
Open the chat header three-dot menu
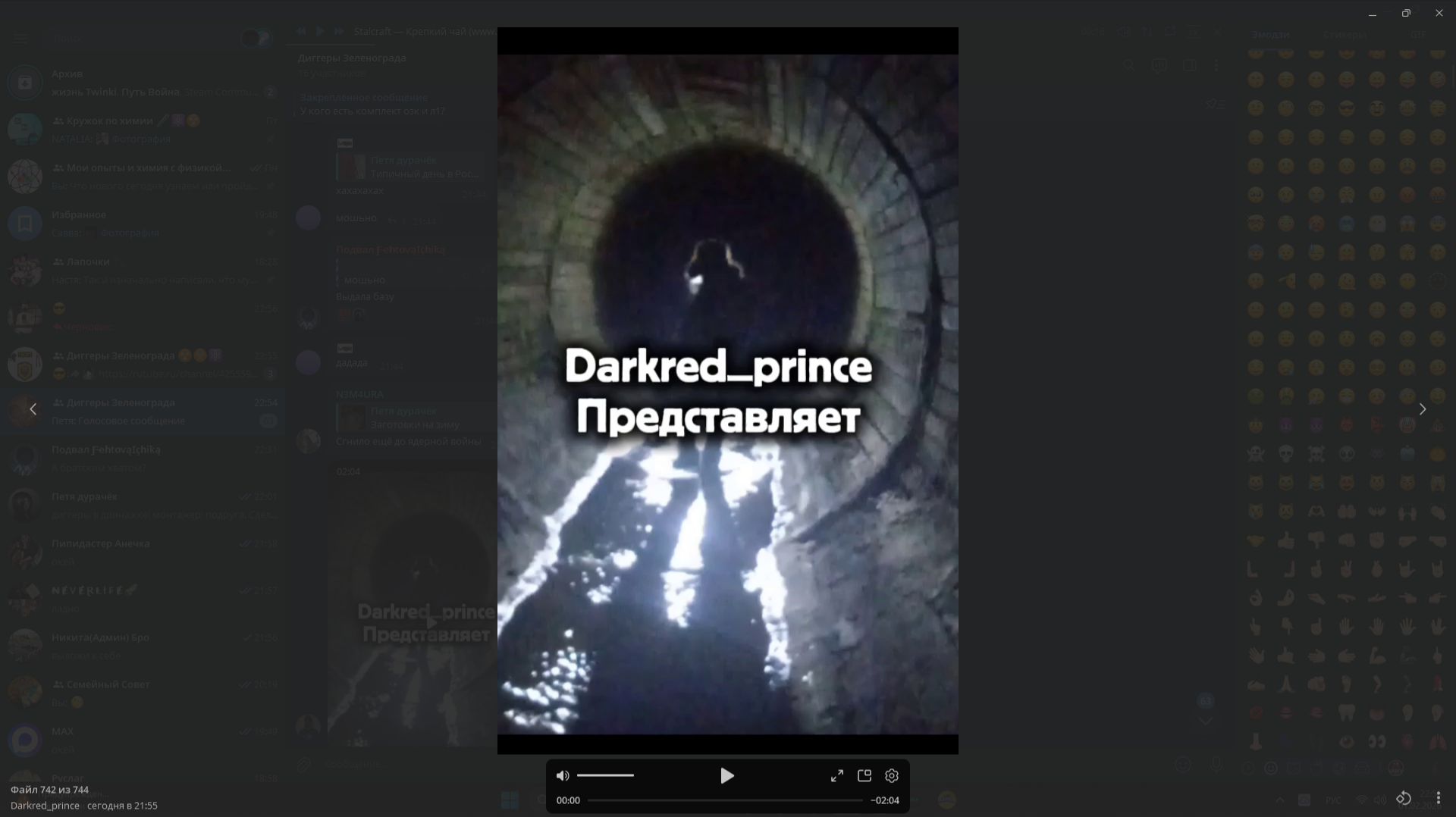1216,66
